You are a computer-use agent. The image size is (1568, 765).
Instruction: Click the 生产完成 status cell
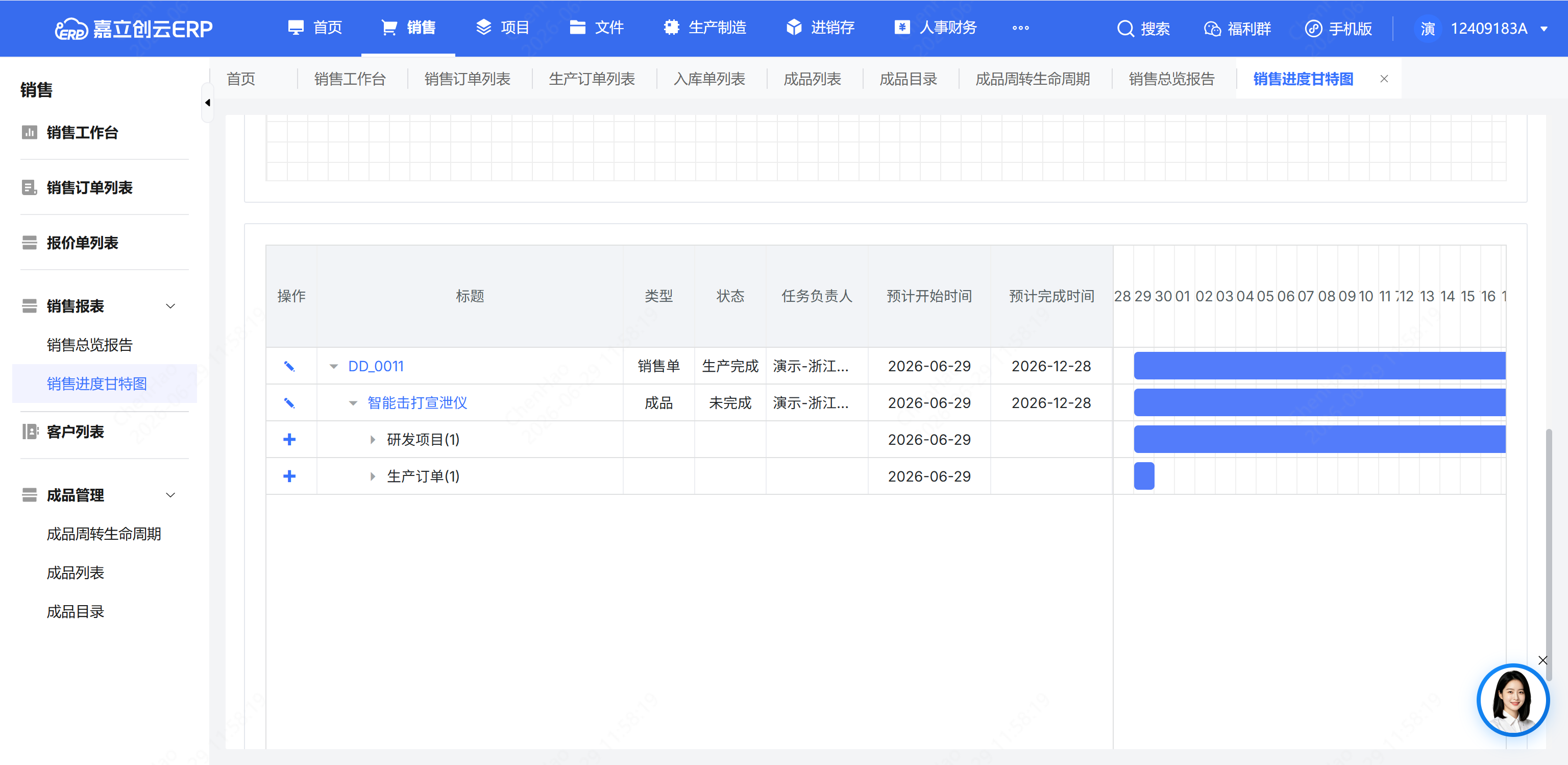coord(730,366)
